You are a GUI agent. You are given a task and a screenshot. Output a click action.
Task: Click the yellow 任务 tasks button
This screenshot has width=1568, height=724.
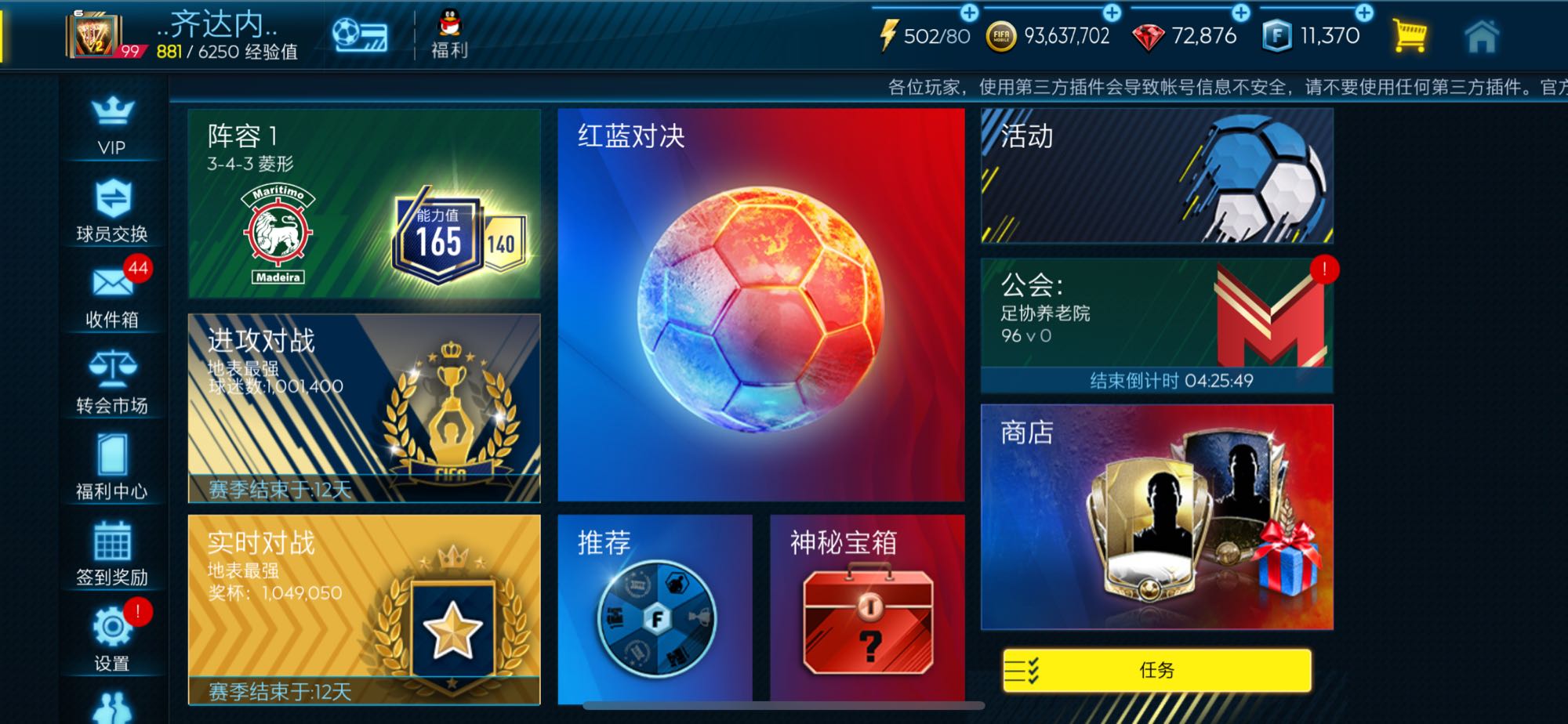1157,670
